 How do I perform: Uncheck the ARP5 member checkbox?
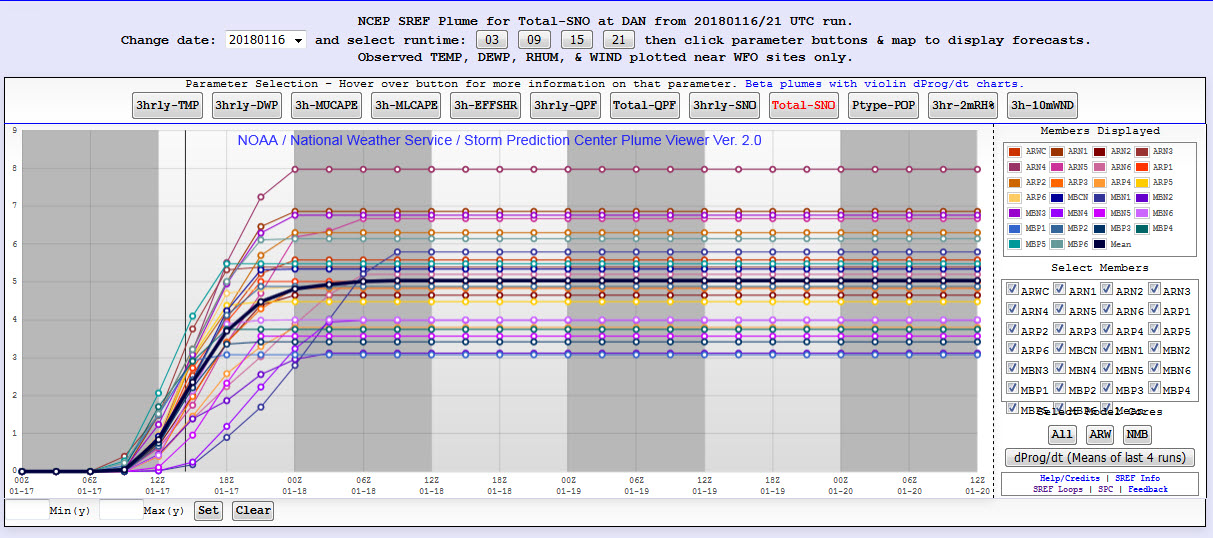[x=1155, y=330]
